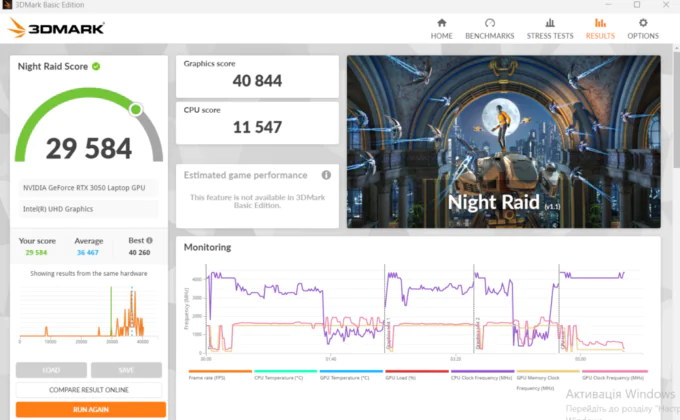680x420 pixels.
Task: Click Compare Result Online button
Action: (x=89, y=390)
